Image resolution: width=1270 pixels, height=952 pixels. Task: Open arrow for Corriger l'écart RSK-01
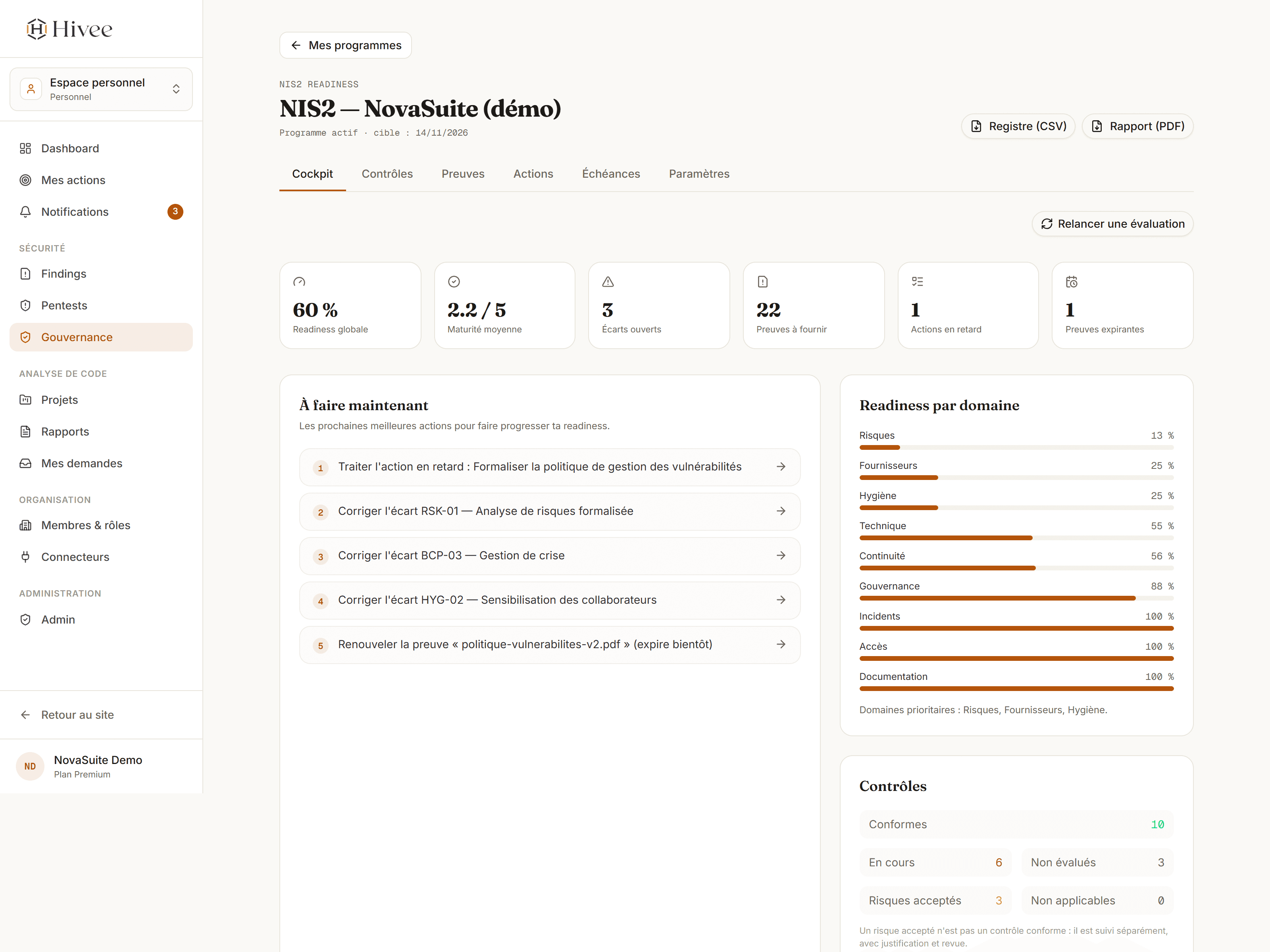point(781,511)
